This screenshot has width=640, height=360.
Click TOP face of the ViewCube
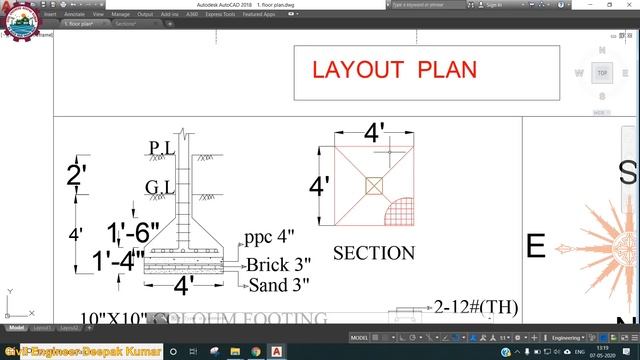[x=602, y=73]
